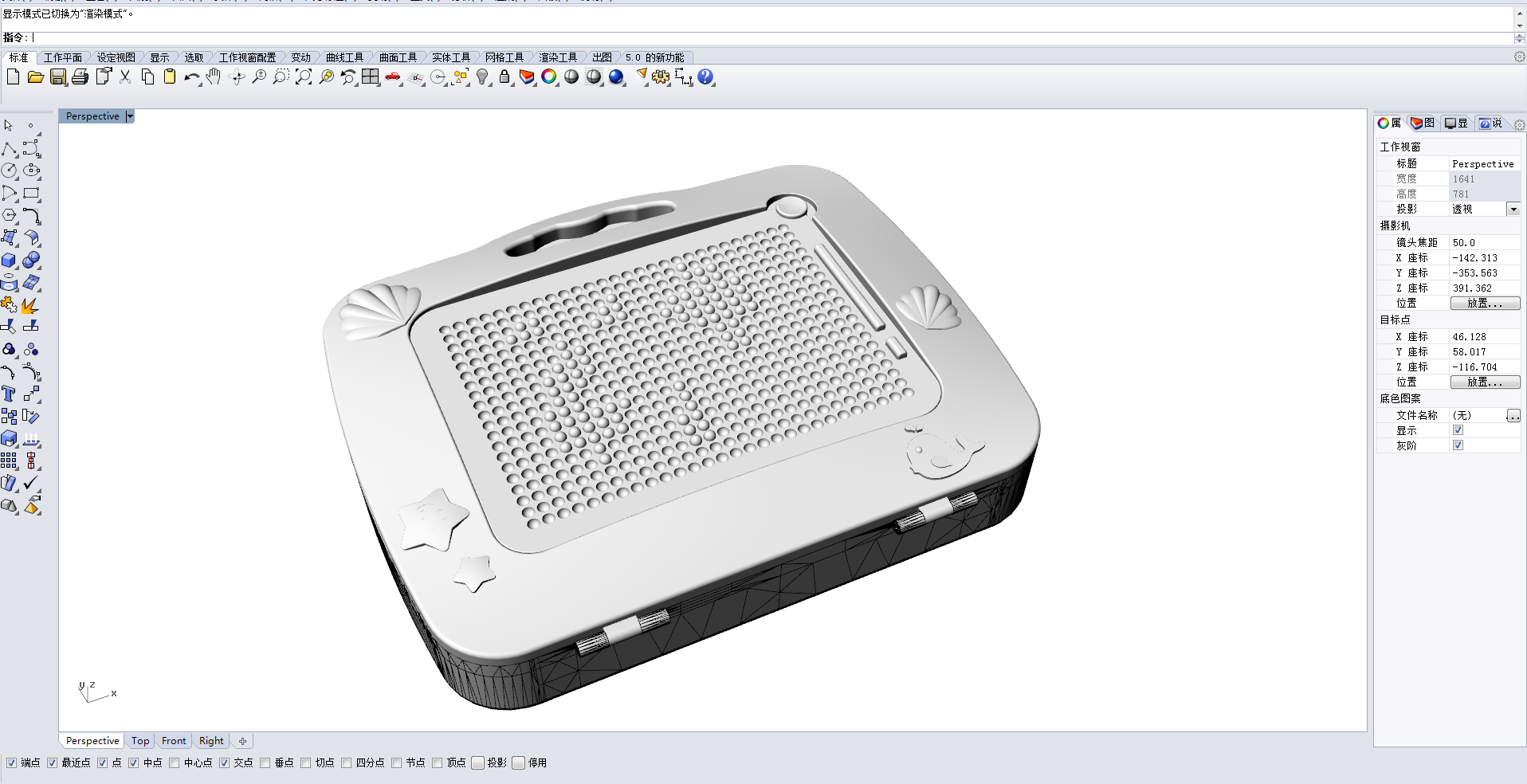Expand the 投影 projection dropdown
1527x784 pixels.
(1513, 210)
